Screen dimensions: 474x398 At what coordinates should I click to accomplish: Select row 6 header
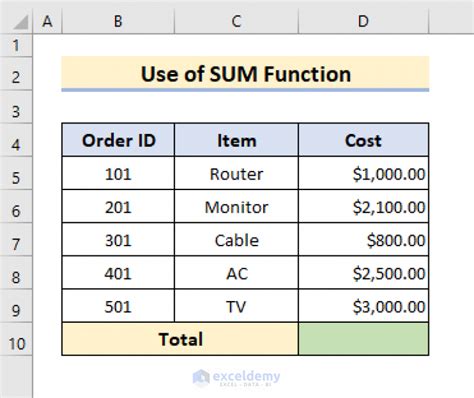point(16,206)
